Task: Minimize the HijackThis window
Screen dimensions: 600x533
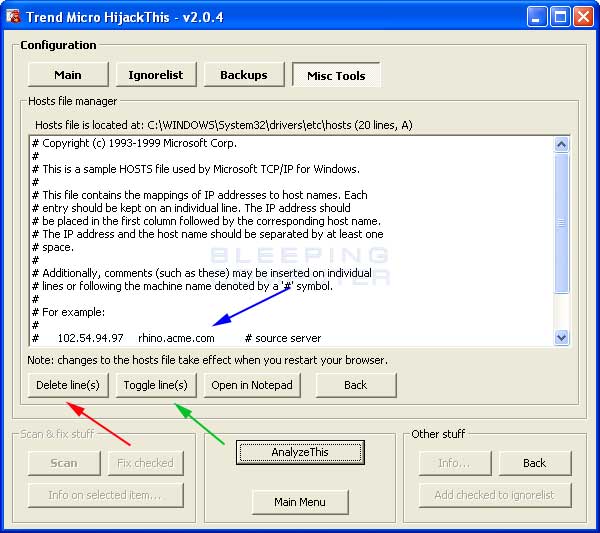Action: point(536,17)
